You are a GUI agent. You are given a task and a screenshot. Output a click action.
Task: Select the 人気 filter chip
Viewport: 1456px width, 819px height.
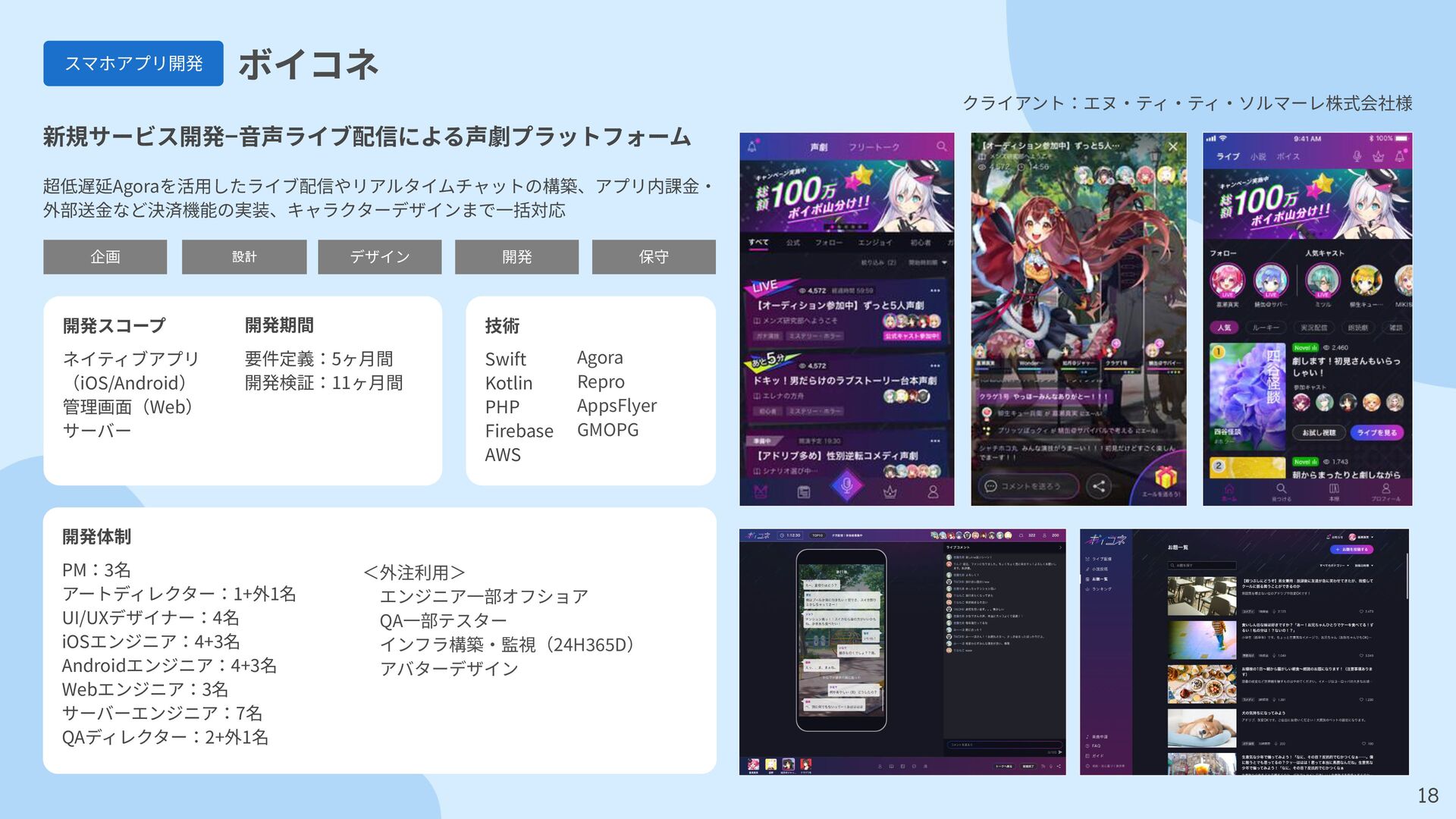point(1224,328)
